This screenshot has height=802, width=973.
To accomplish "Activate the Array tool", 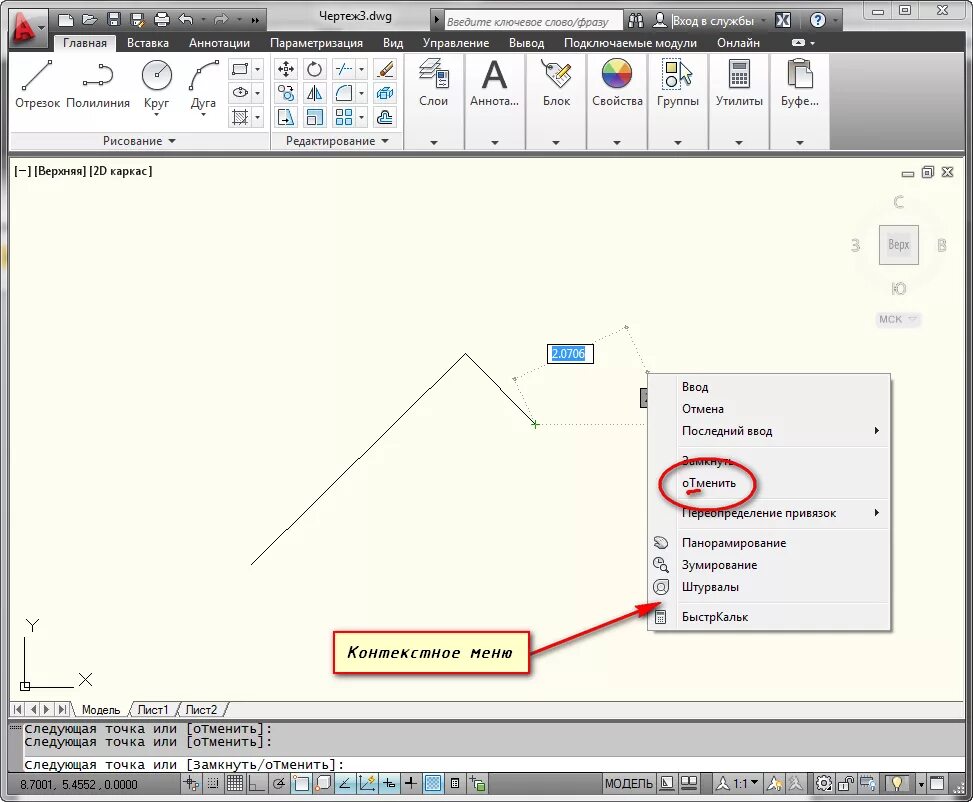I will pos(343,117).
